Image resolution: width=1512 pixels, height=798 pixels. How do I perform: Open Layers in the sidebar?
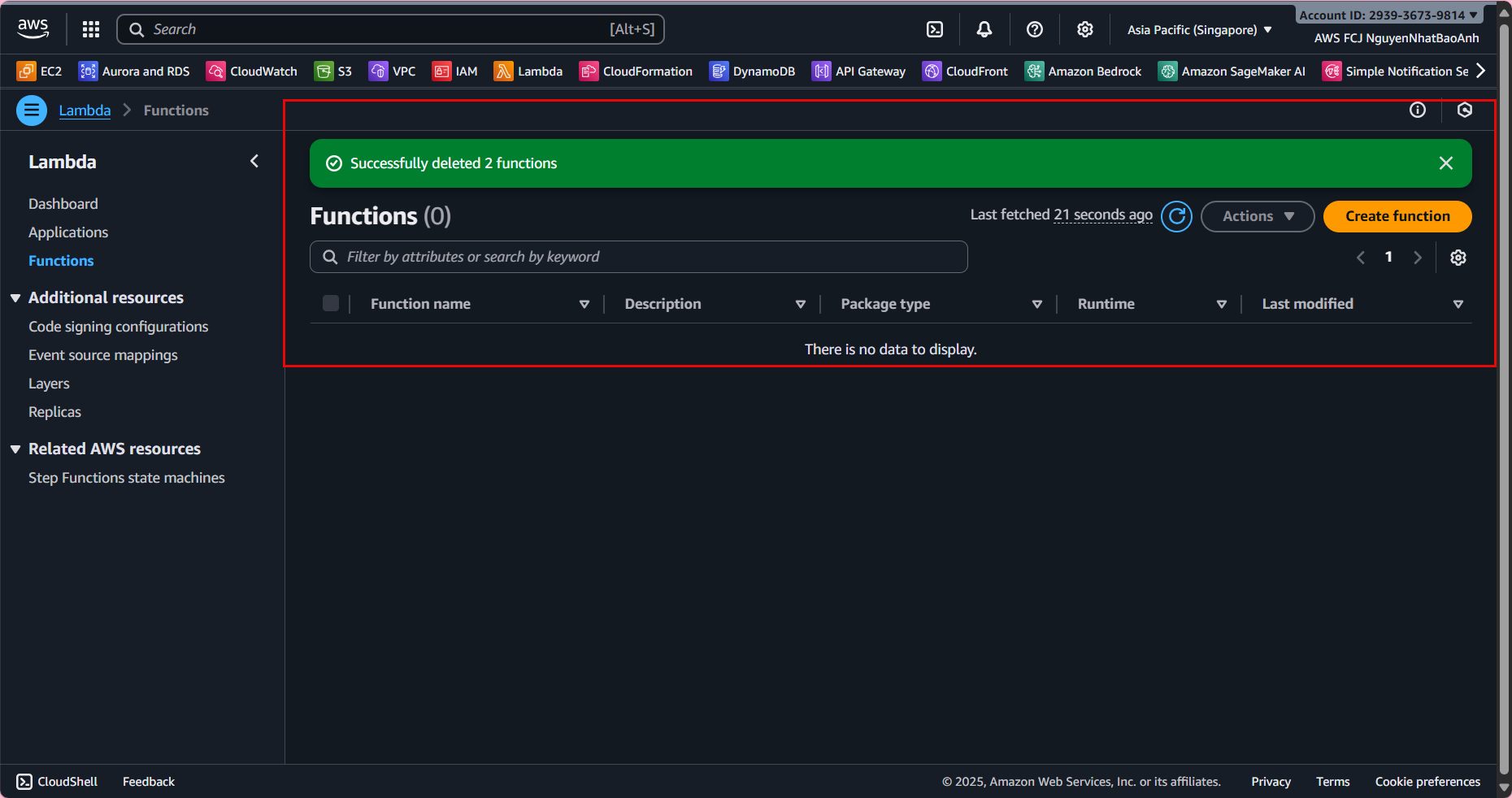pyautogui.click(x=49, y=384)
